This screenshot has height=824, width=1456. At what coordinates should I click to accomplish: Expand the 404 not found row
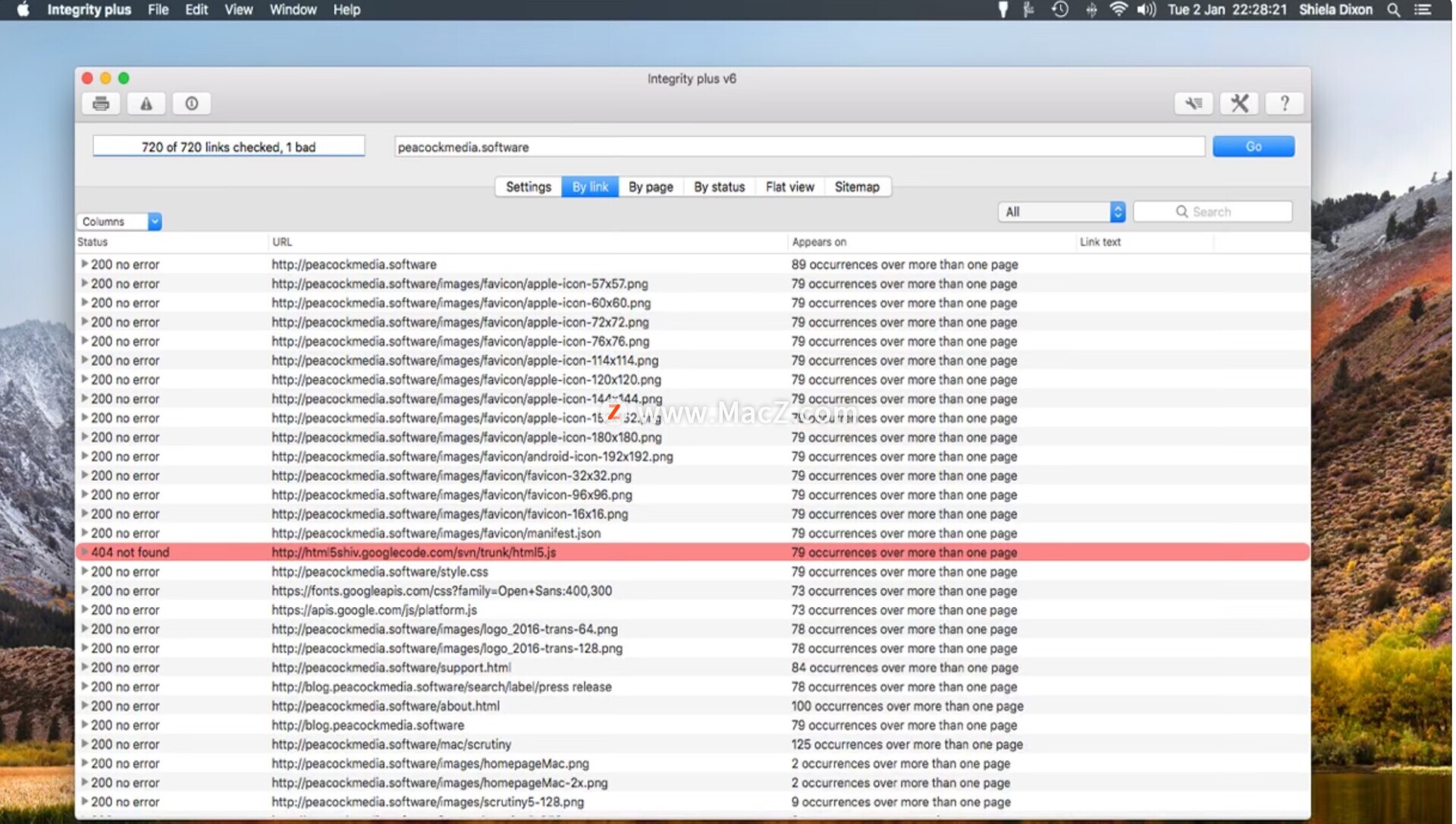pyautogui.click(x=84, y=552)
